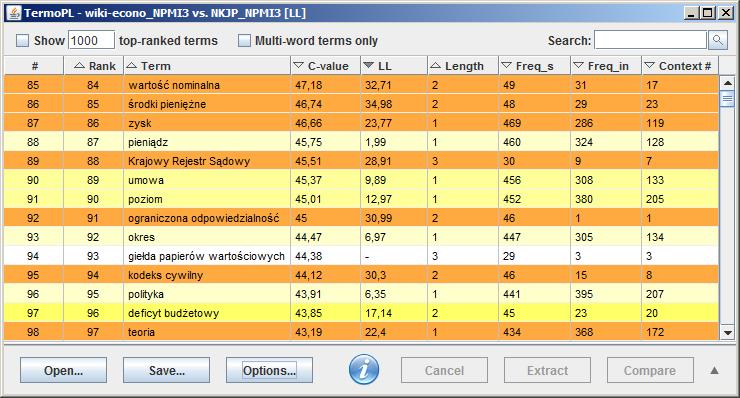
Task: Sort by the Length column header
Action: tap(463, 66)
